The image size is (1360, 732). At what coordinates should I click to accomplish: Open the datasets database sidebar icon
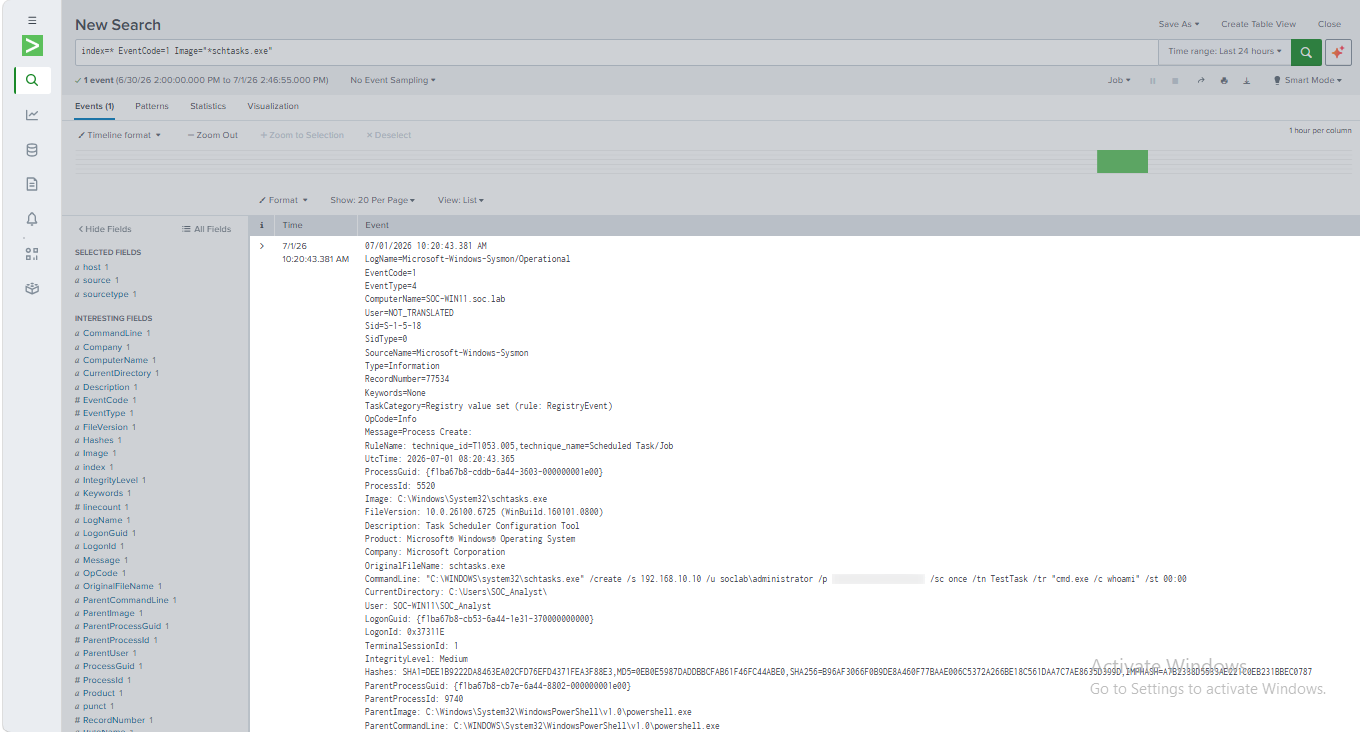[32, 150]
